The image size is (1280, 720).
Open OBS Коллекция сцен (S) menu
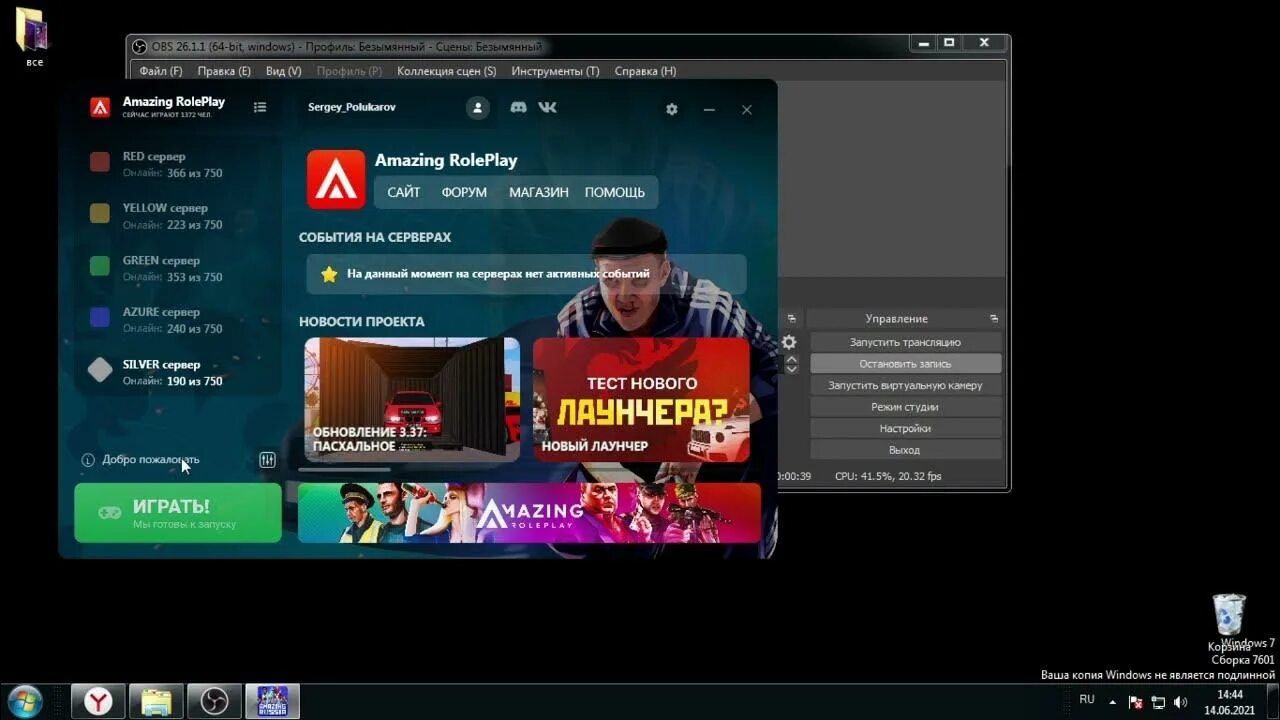pyautogui.click(x=446, y=71)
